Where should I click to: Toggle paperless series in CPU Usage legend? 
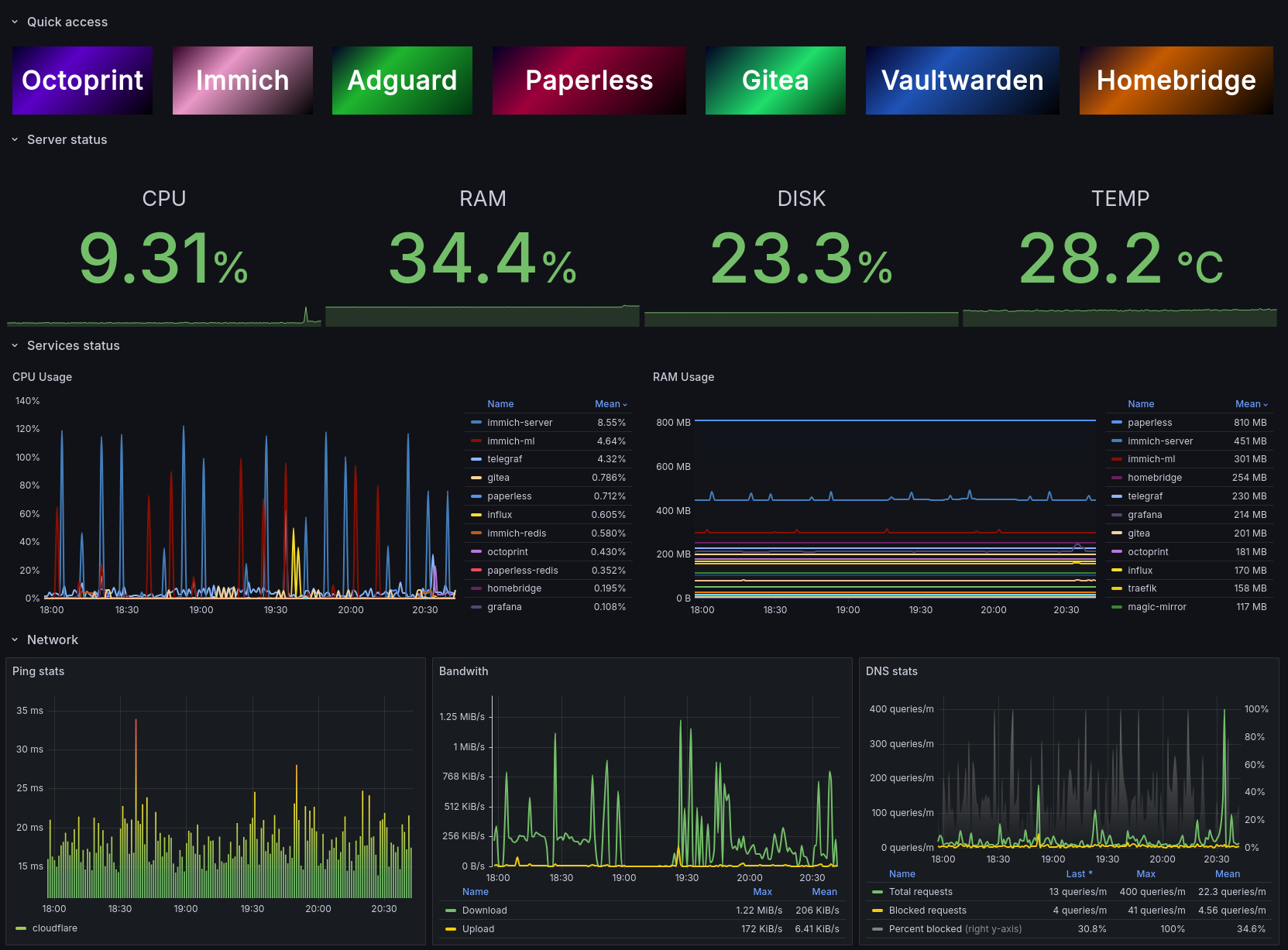(x=509, y=496)
